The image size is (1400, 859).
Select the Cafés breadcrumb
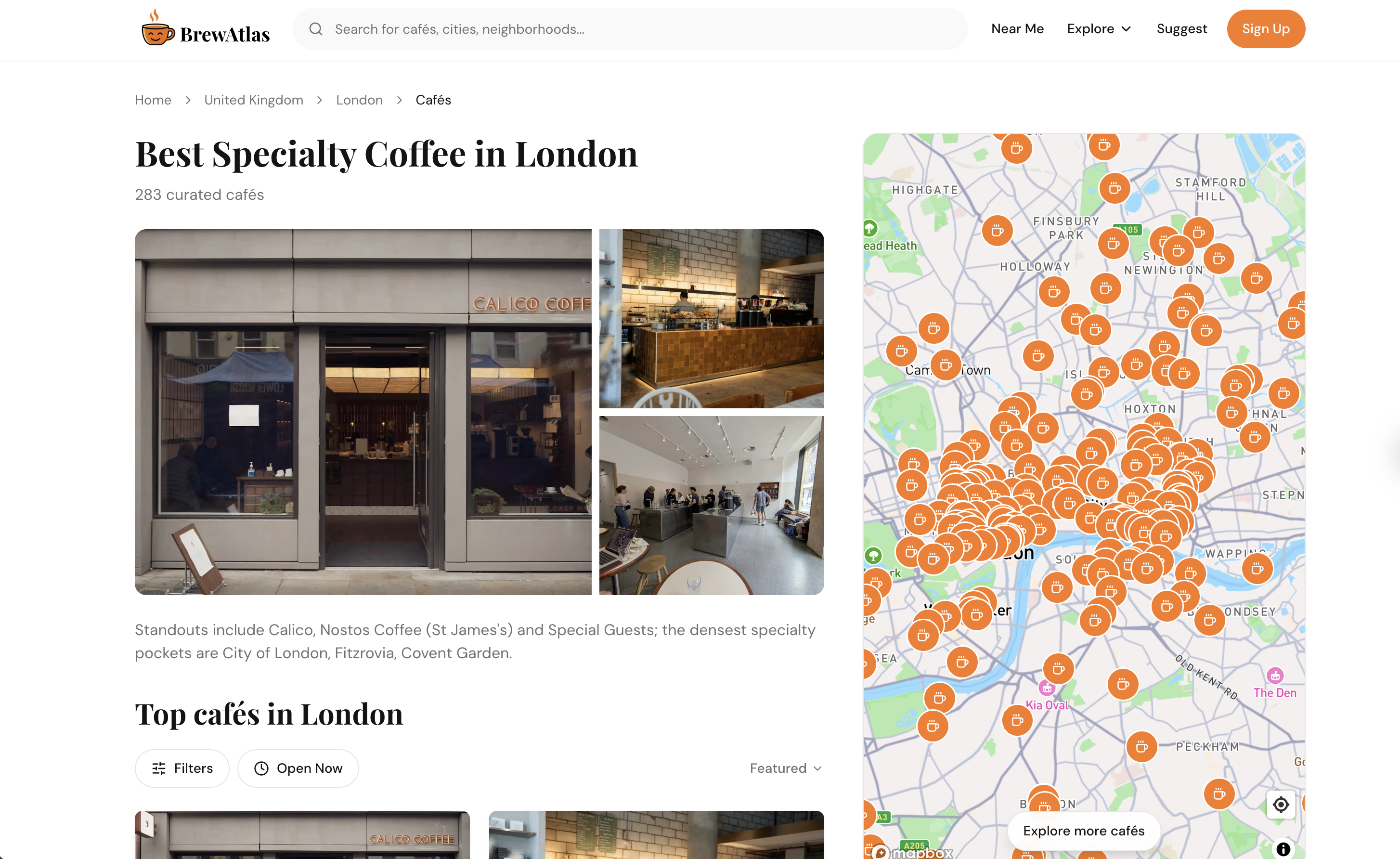pos(433,100)
